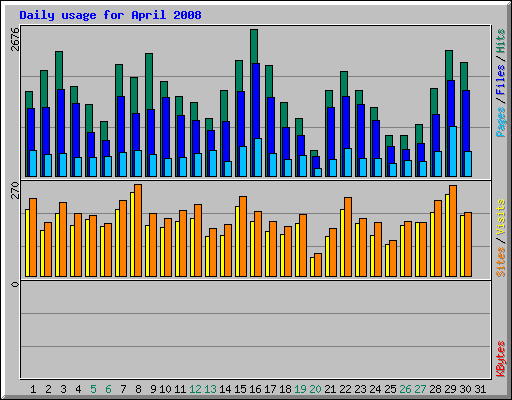Click the cyan Pages bar for day 1
The height and width of the screenshot is (400, 512).
tap(33, 163)
